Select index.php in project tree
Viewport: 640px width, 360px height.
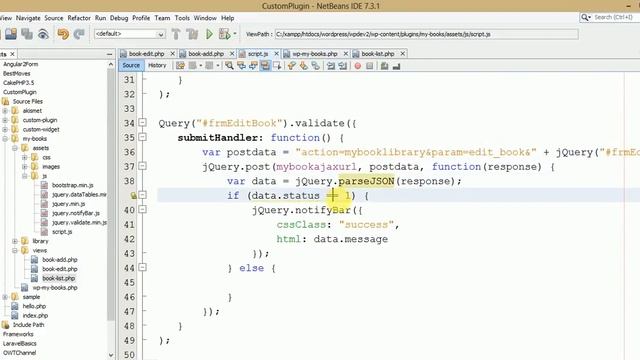pyautogui.click(x=35, y=316)
